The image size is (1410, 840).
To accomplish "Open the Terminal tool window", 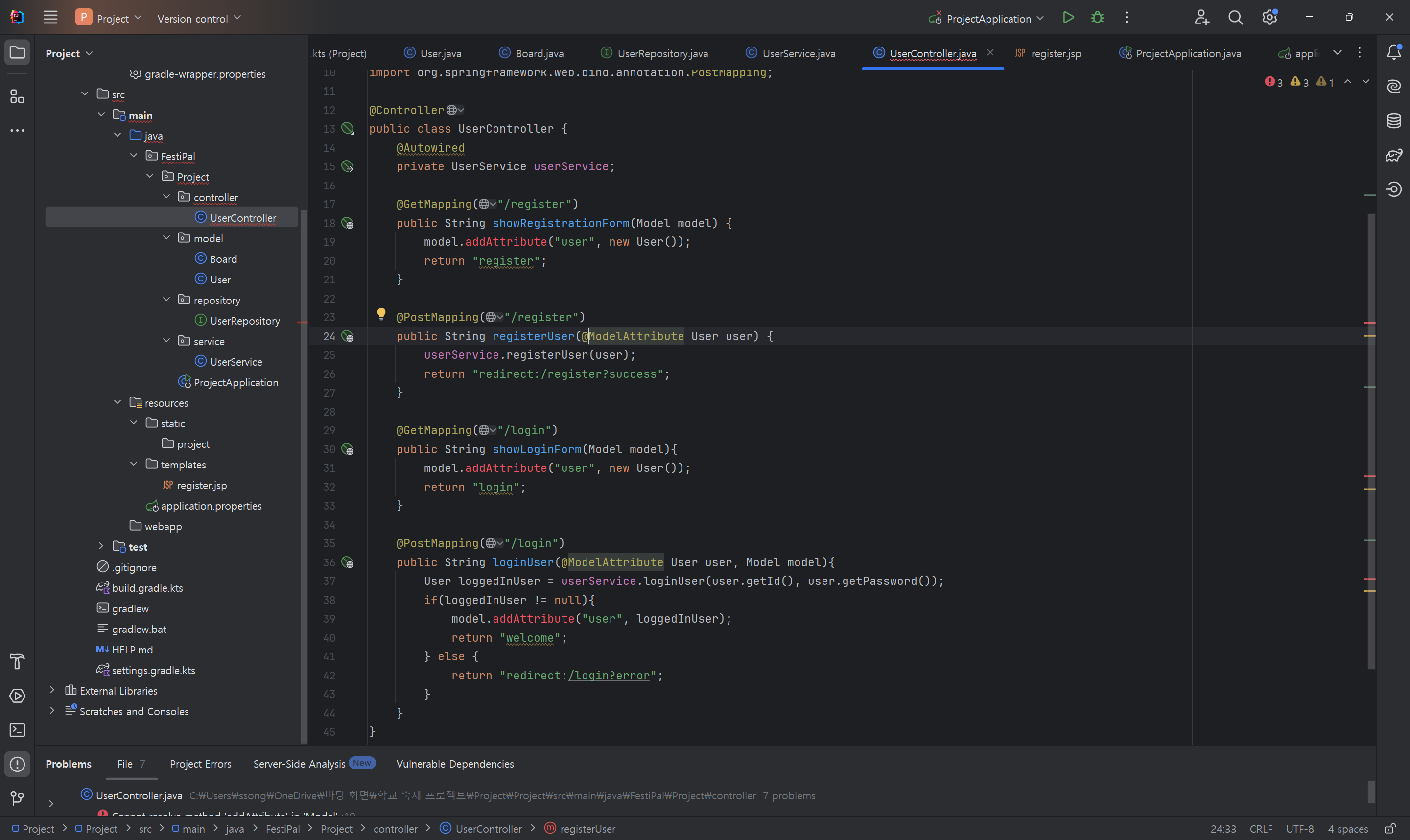I will [x=18, y=730].
